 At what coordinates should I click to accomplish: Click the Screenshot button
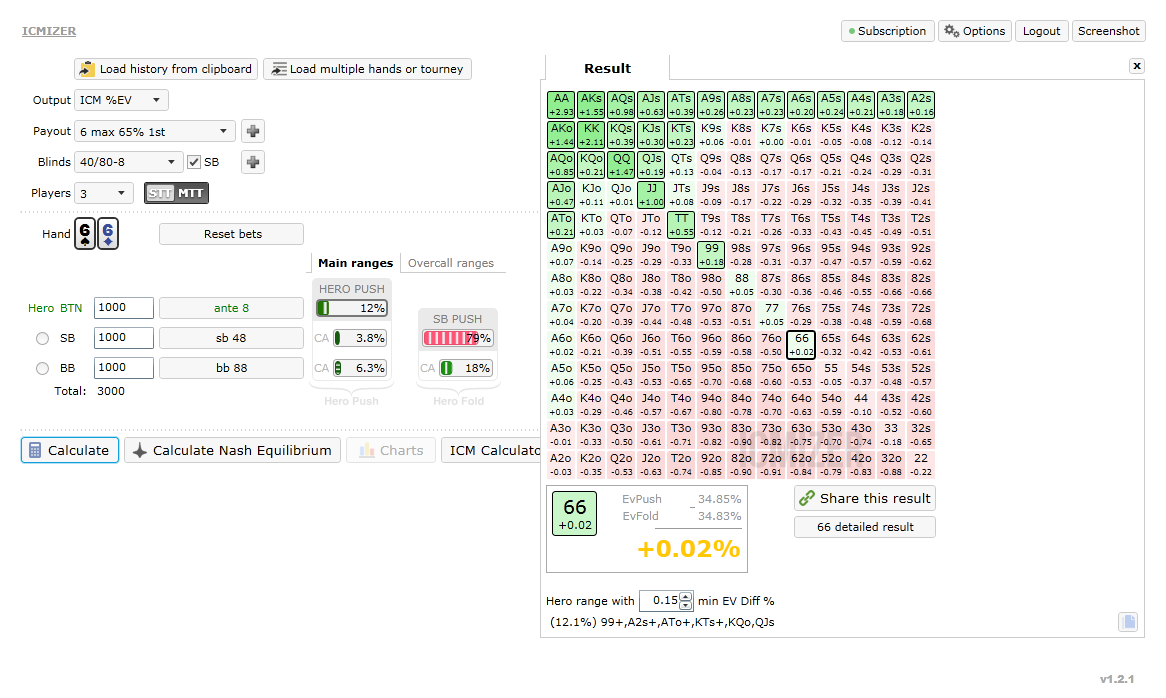(1109, 31)
